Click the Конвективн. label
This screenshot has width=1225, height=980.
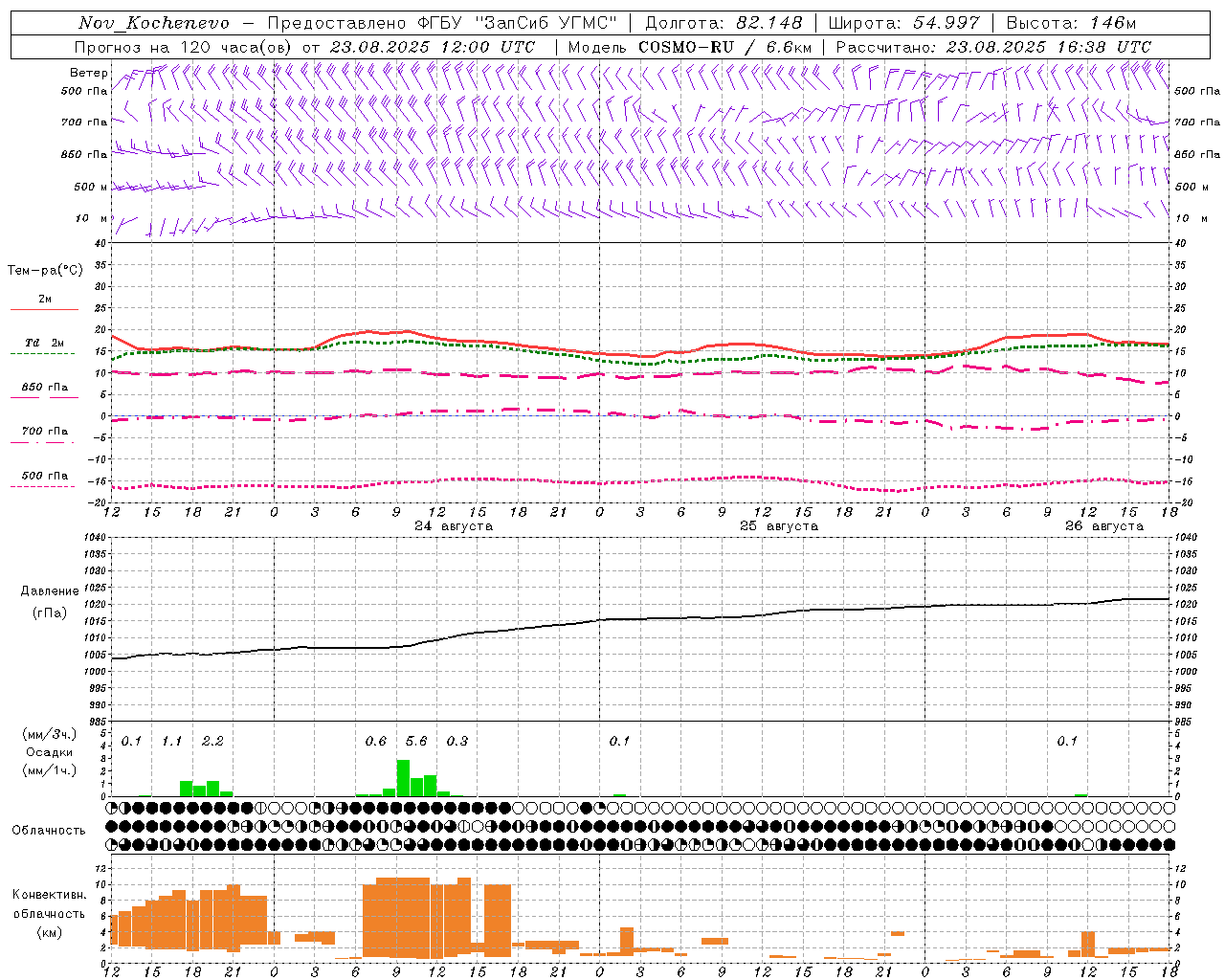coord(50,895)
